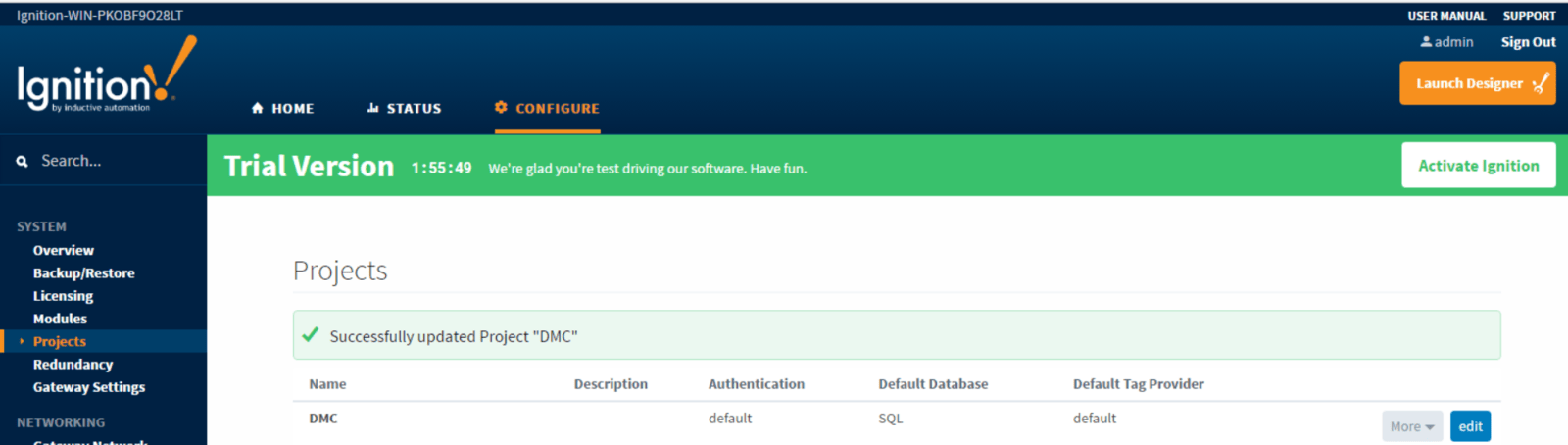Click the Ignition logo
Viewport: 1568px width, 445px height.
[107, 74]
